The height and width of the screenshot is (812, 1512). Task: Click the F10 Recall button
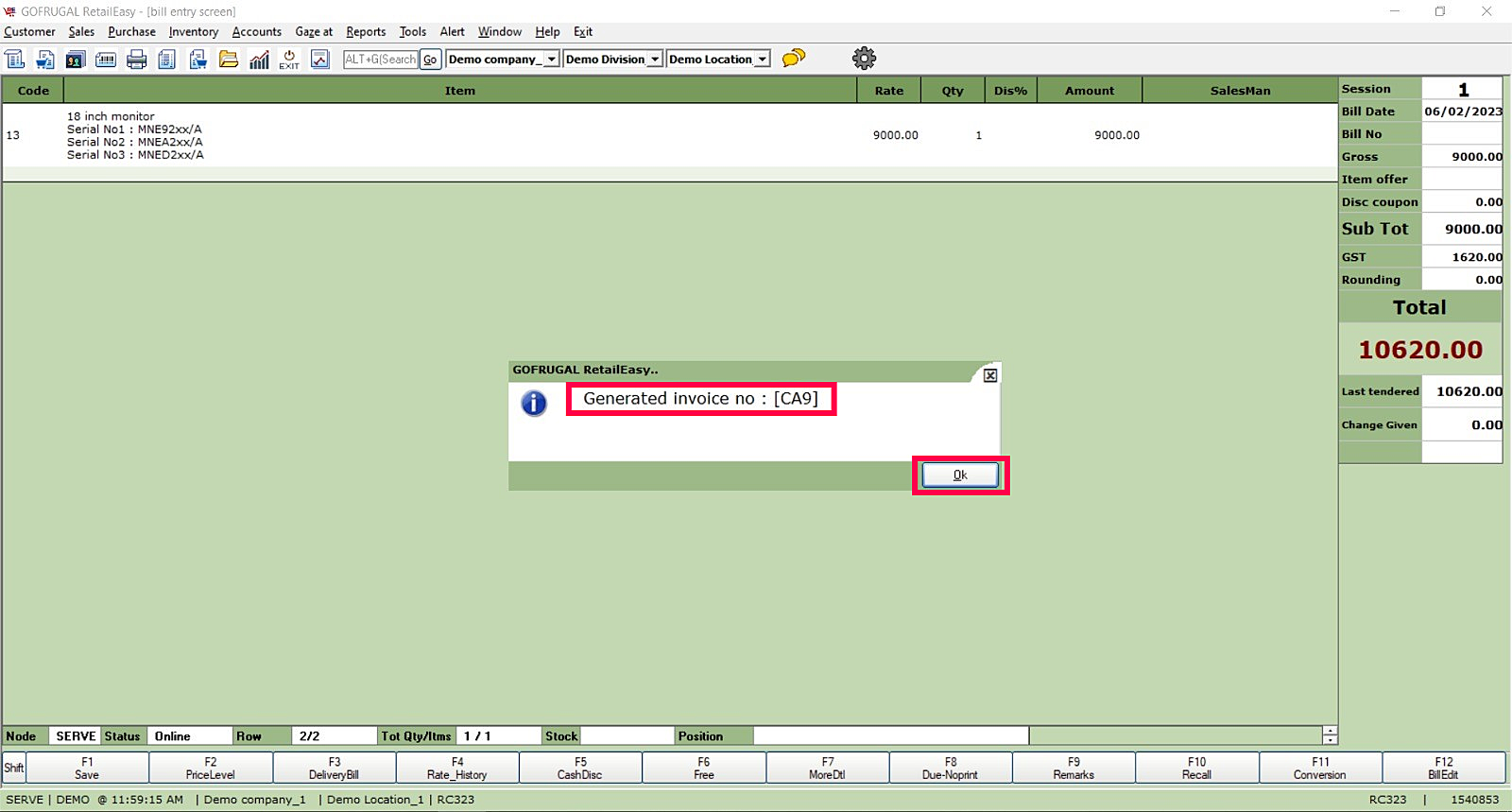pyautogui.click(x=1197, y=768)
